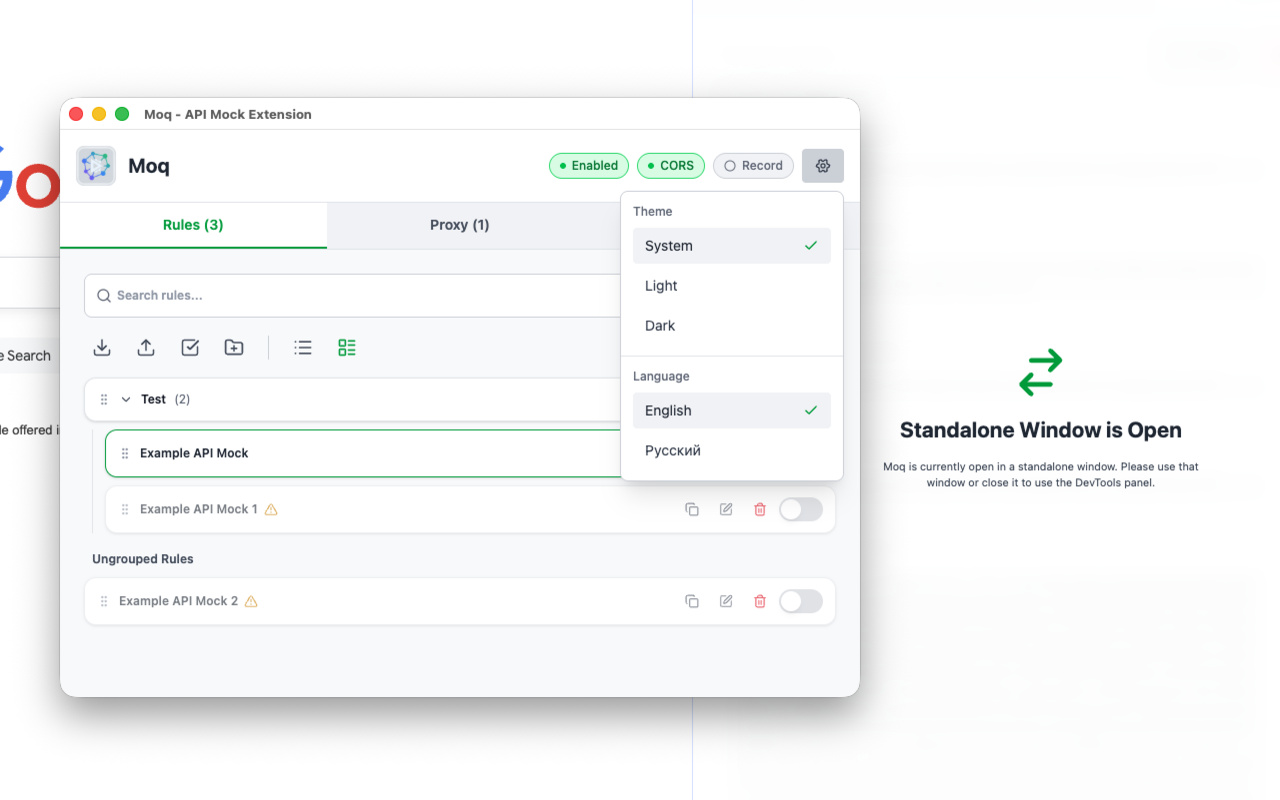1280x800 pixels.
Task: Click the green arrows standalone icon
Action: coord(1041,372)
